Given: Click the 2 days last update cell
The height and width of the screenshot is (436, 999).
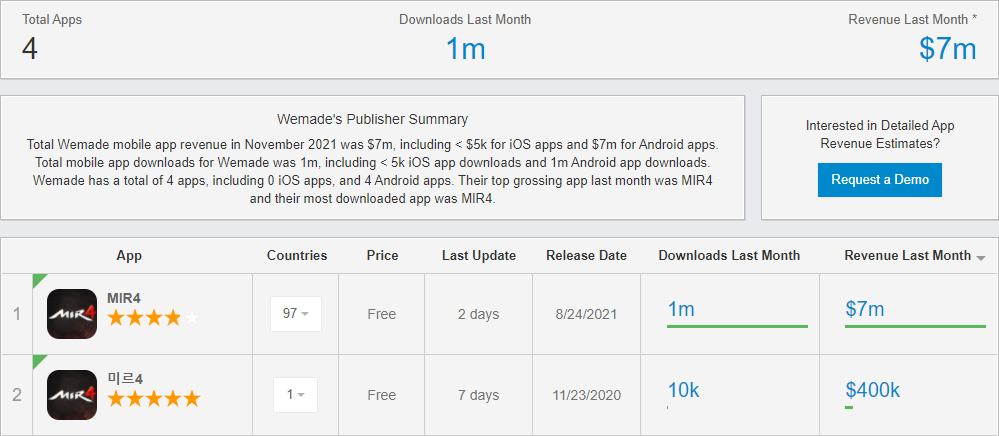Looking at the screenshot, I should point(478,314).
